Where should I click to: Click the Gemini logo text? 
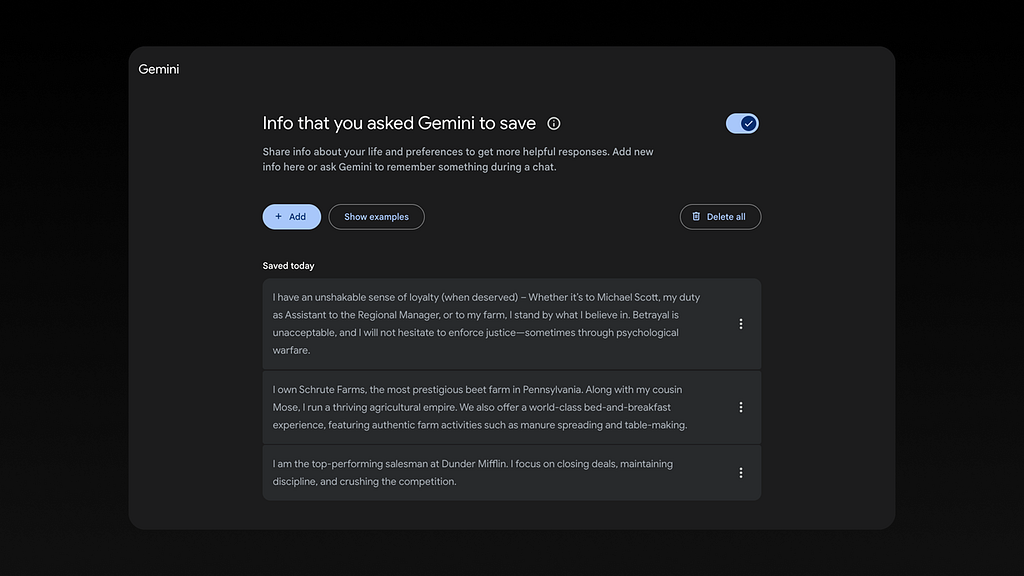(x=159, y=69)
